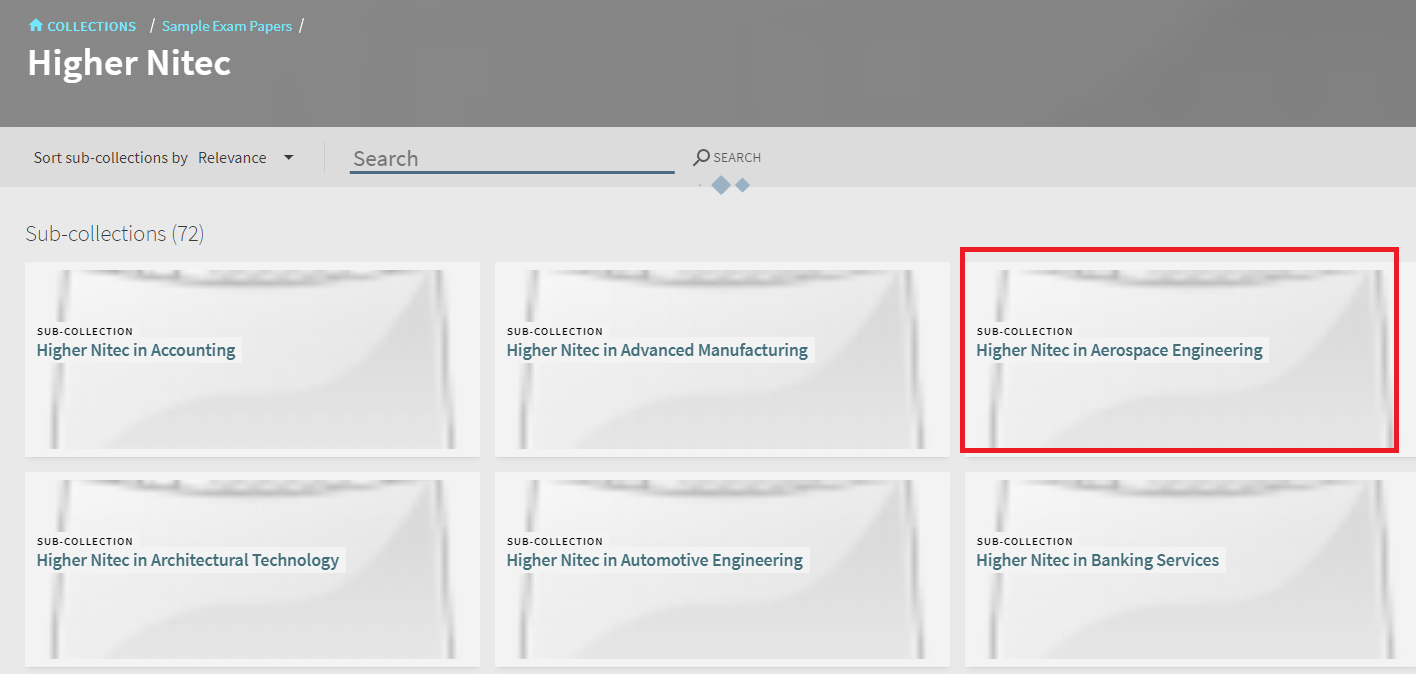This screenshot has height=674, width=1416.
Task: Open Higher Nitec in Architectural Technology link
Action: click(188, 560)
